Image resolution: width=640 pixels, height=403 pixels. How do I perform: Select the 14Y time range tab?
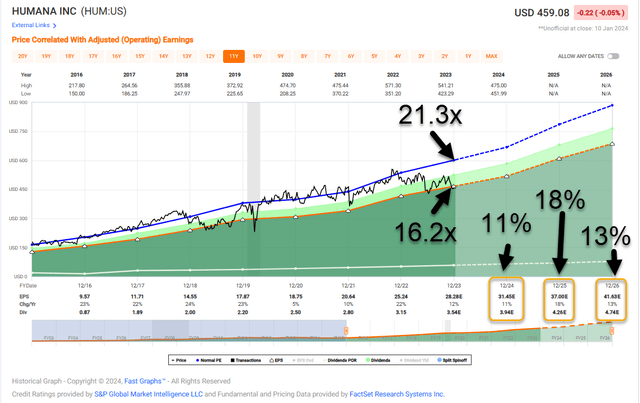coord(164,56)
